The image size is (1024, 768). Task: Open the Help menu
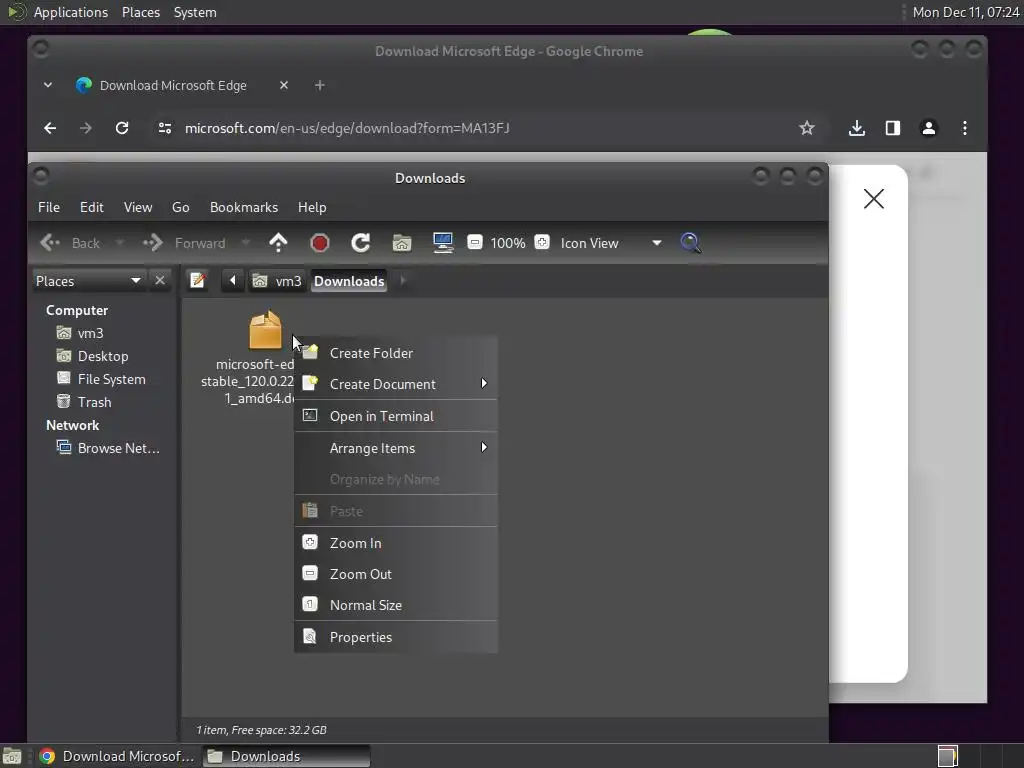[x=312, y=207]
